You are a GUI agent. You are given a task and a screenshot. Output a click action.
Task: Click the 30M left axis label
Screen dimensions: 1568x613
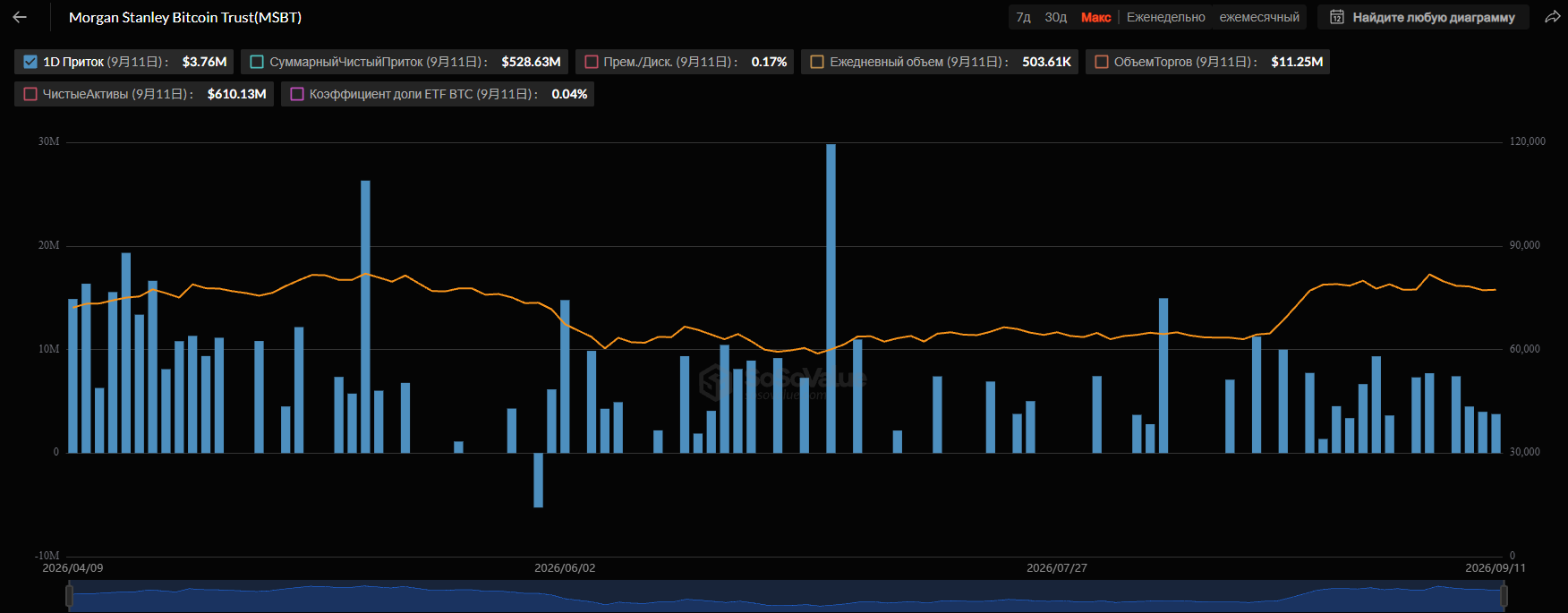[x=48, y=141]
